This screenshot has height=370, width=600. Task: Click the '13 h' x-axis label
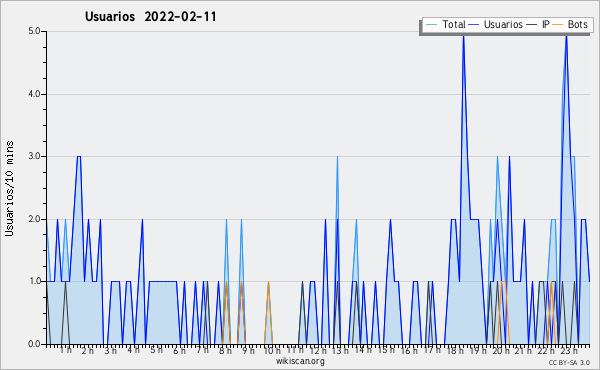340,350
